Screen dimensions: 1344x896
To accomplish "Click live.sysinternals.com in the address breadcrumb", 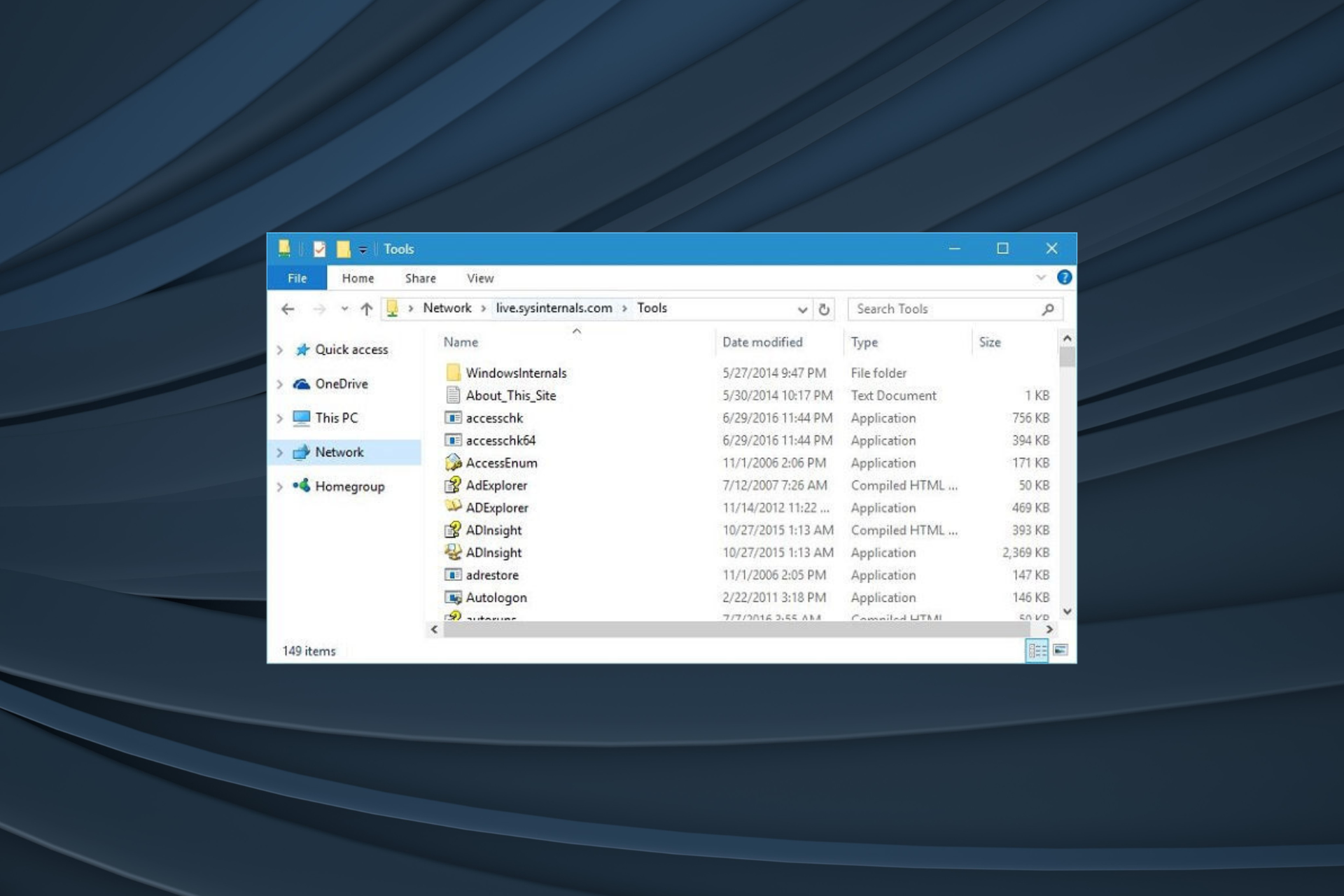I will click(x=554, y=308).
